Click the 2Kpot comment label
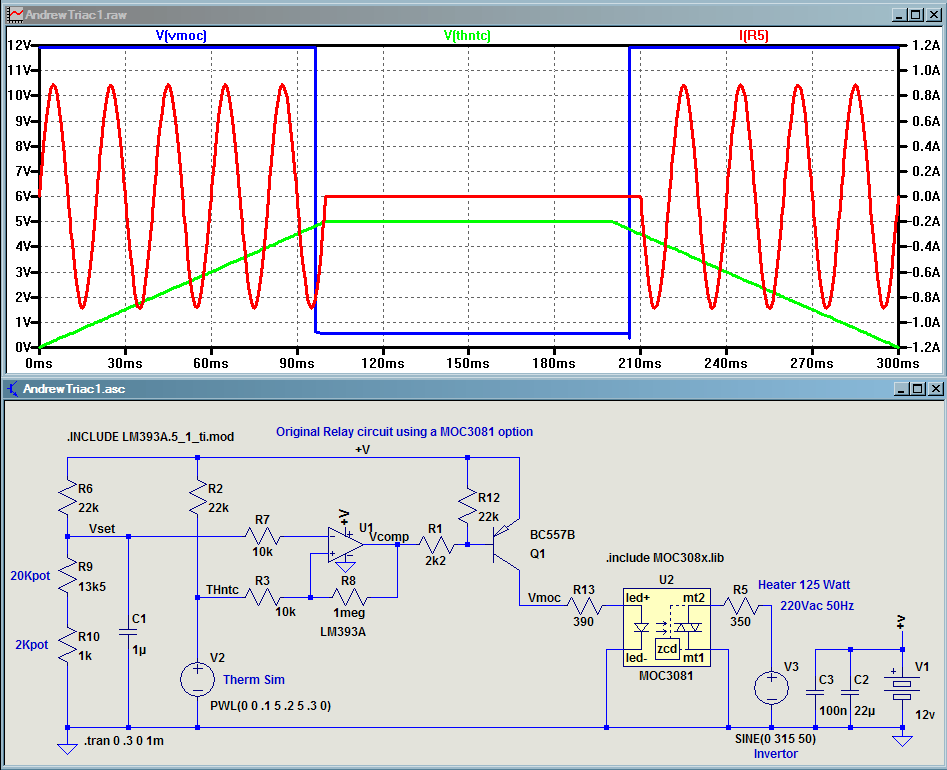The width and height of the screenshot is (947, 770). pyautogui.click(x=31, y=644)
